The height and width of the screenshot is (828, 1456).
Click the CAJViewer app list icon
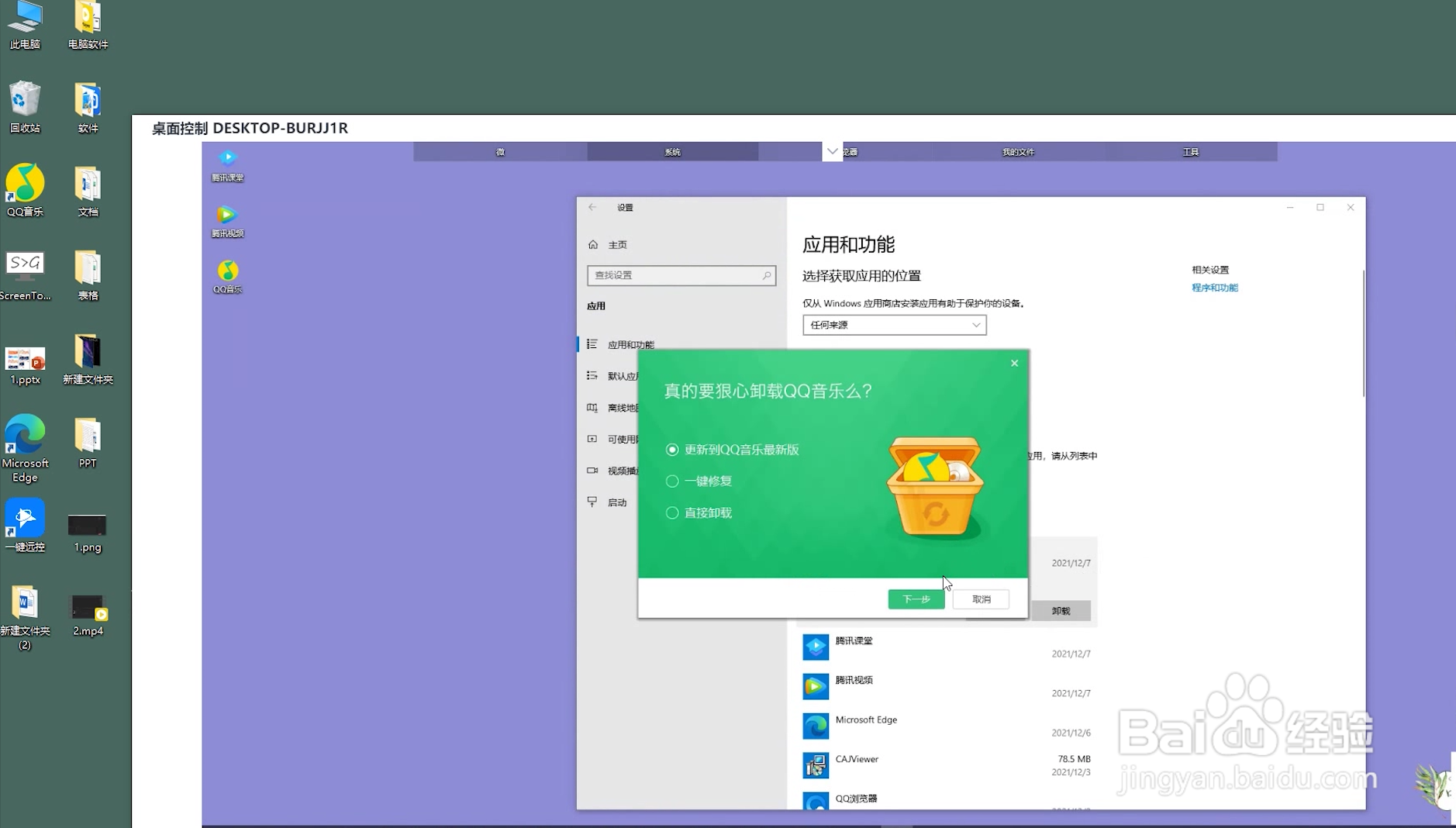pos(816,765)
